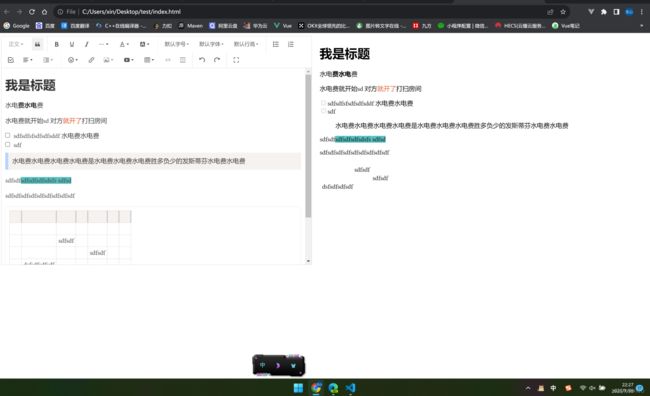Go back in browser history

[7, 12]
